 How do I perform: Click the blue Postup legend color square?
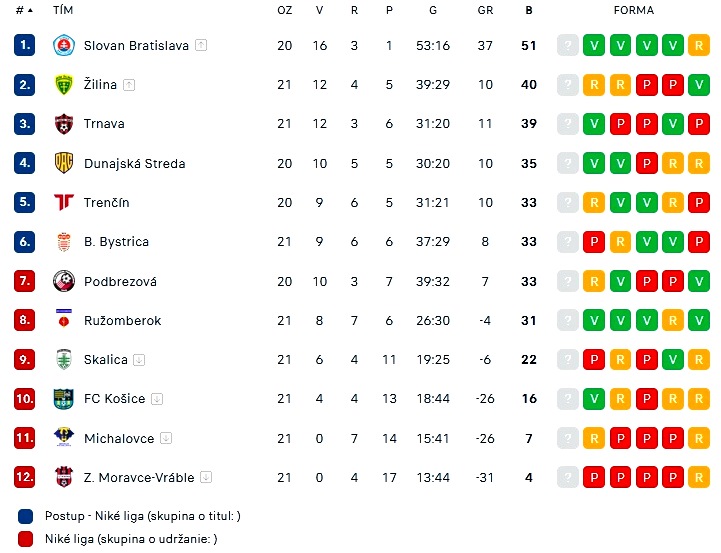tap(25, 516)
